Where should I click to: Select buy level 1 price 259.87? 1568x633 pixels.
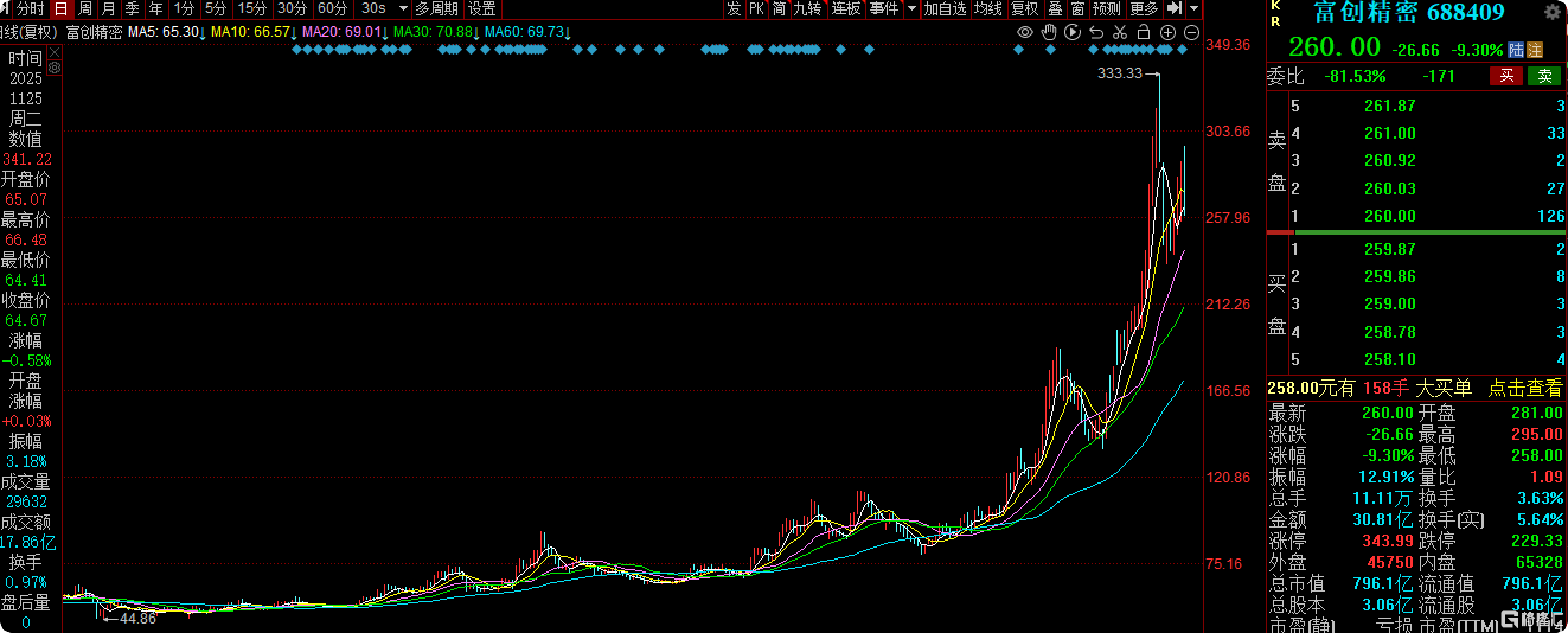pos(1390,249)
